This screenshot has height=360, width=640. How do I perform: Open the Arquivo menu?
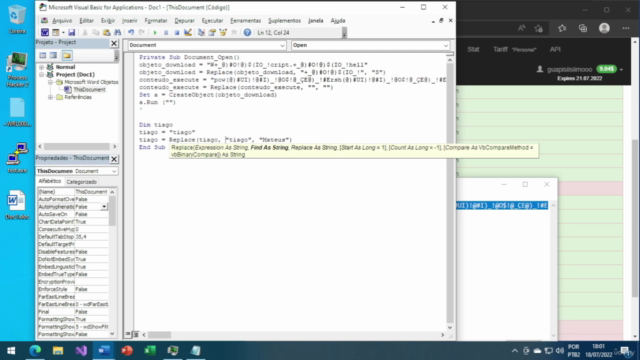pos(62,20)
